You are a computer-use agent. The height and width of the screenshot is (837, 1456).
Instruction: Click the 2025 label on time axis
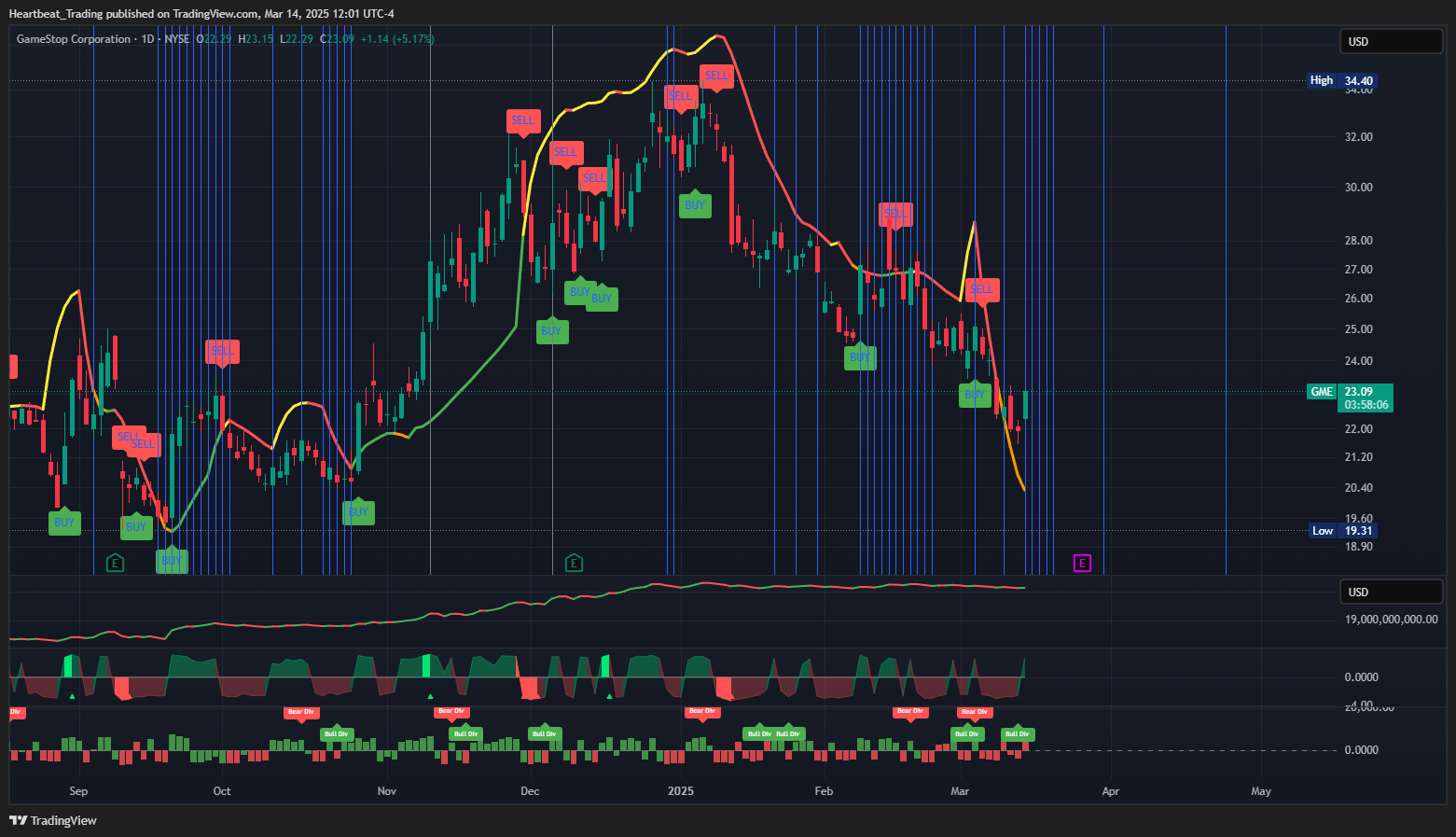point(681,791)
